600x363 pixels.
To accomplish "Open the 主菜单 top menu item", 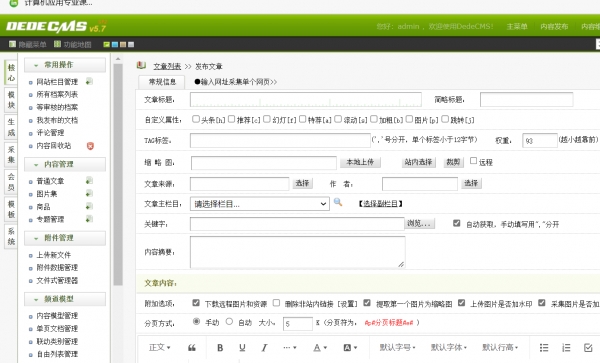I will [517, 26].
